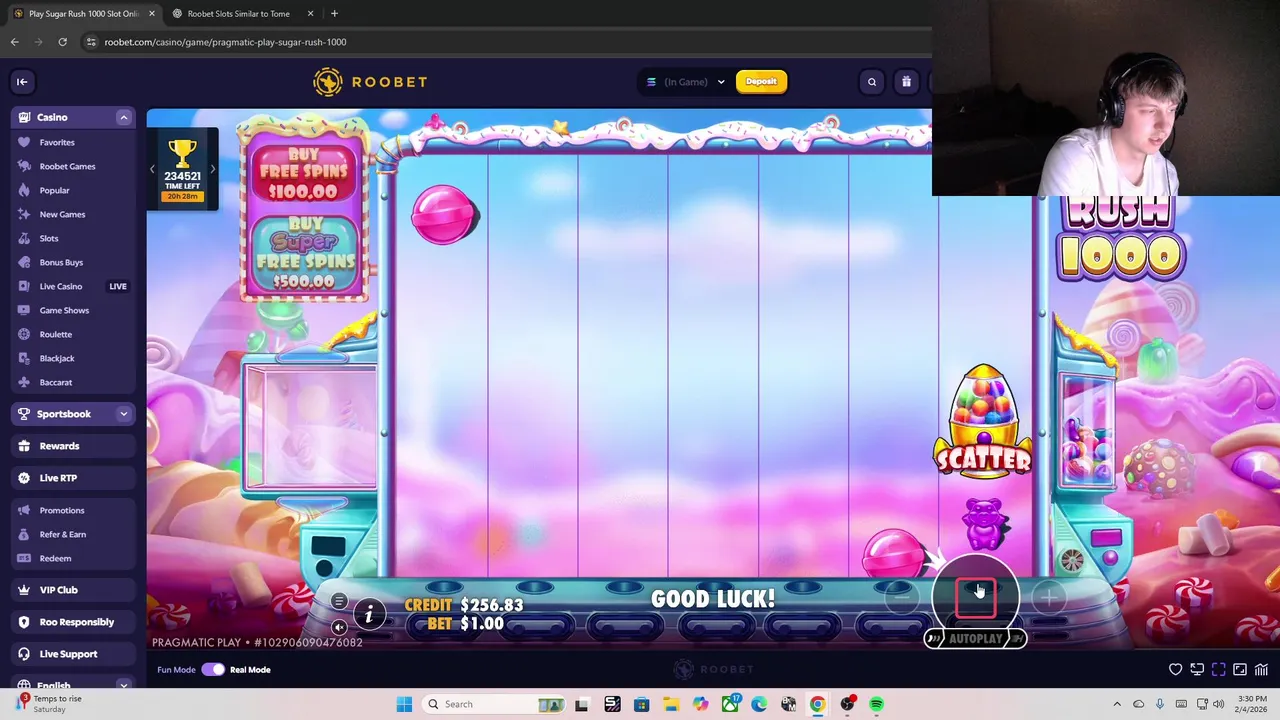Open Roobet Games category
This screenshot has height=720, width=1280.
tap(67, 166)
